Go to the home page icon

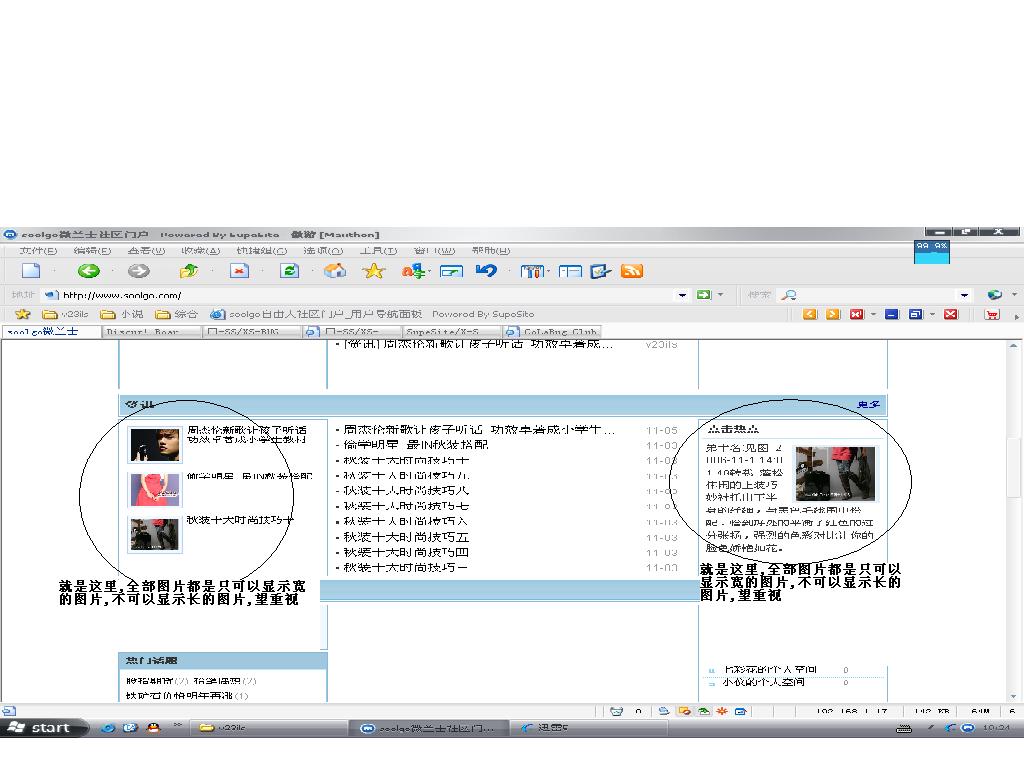click(335, 271)
